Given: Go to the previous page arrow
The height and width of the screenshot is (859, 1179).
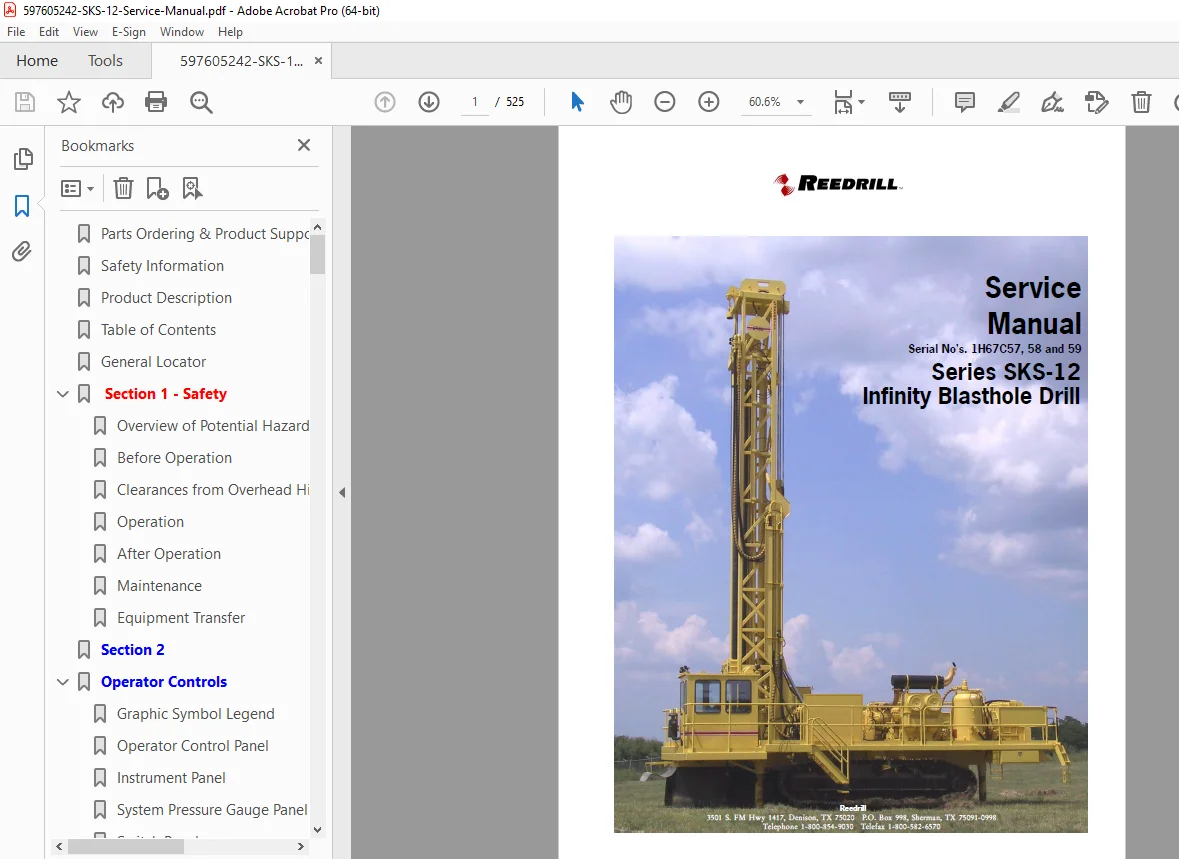Looking at the screenshot, I should click(385, 102).
